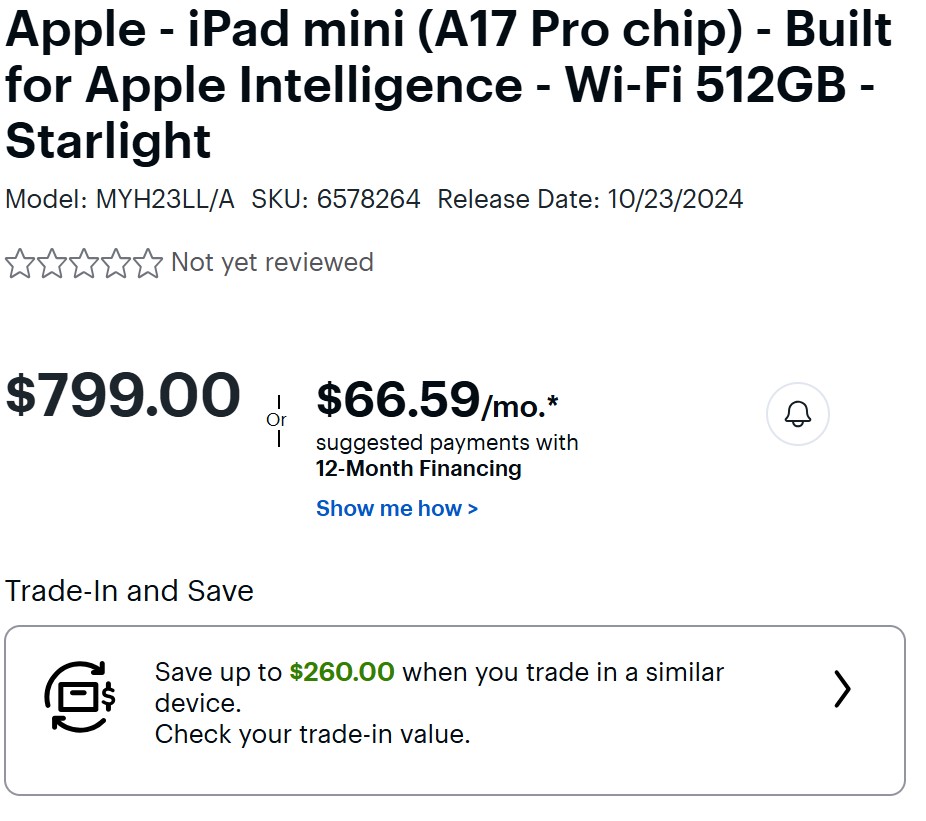
Task: Click the release date 10/23/2024
Action: (675, 198)
